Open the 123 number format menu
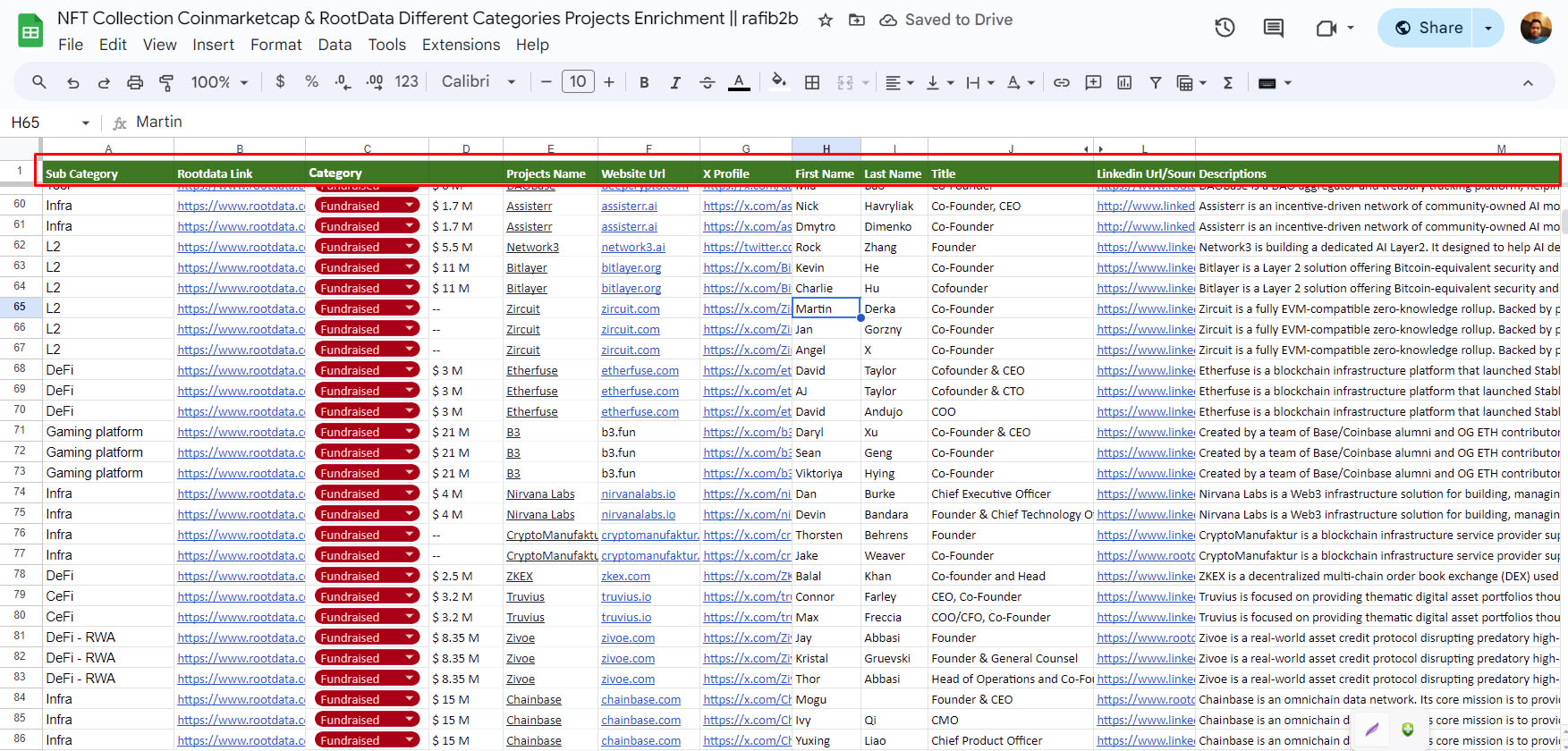 407,82
